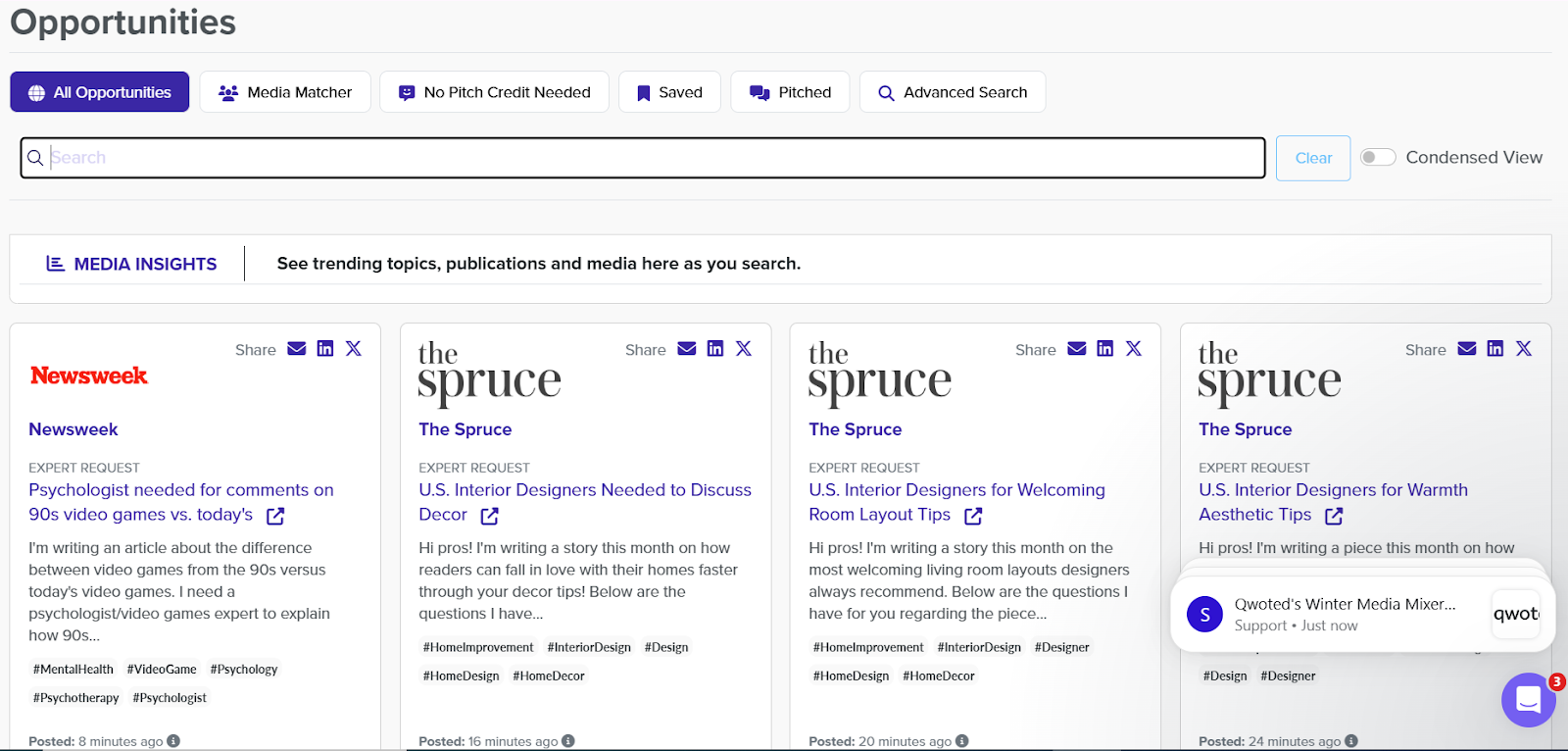Click the #VideoGame tag
Image resolution: width=1568 pixels, height=751 pixels.
tap(162, 670)
